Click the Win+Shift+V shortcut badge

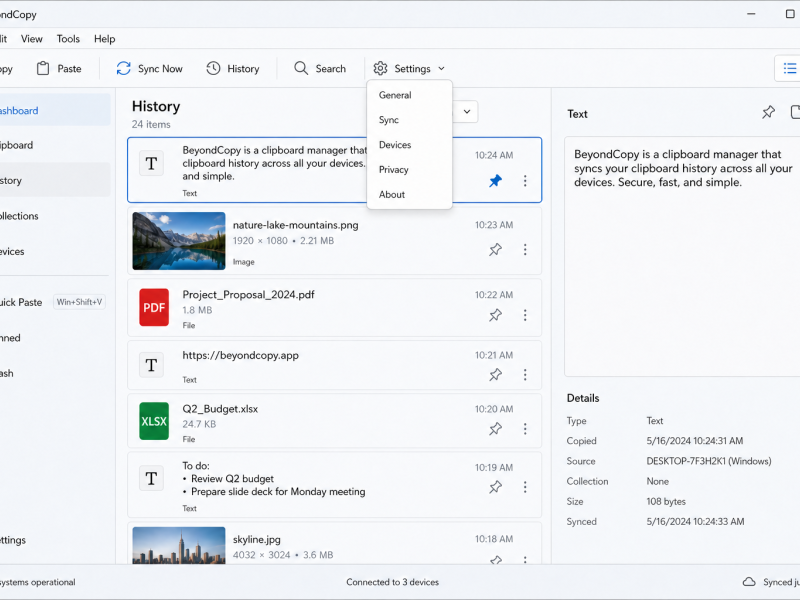pyautogui.click(x=79, y=302)
